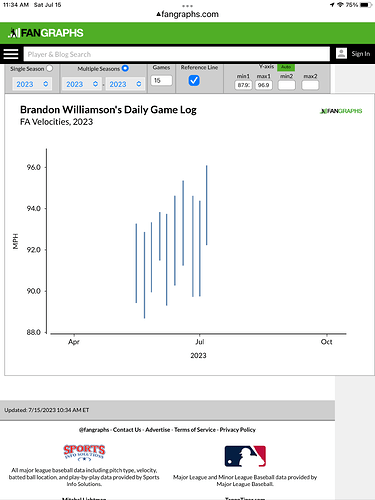Click the FanGraphs logo on the chart

(341, 111)
